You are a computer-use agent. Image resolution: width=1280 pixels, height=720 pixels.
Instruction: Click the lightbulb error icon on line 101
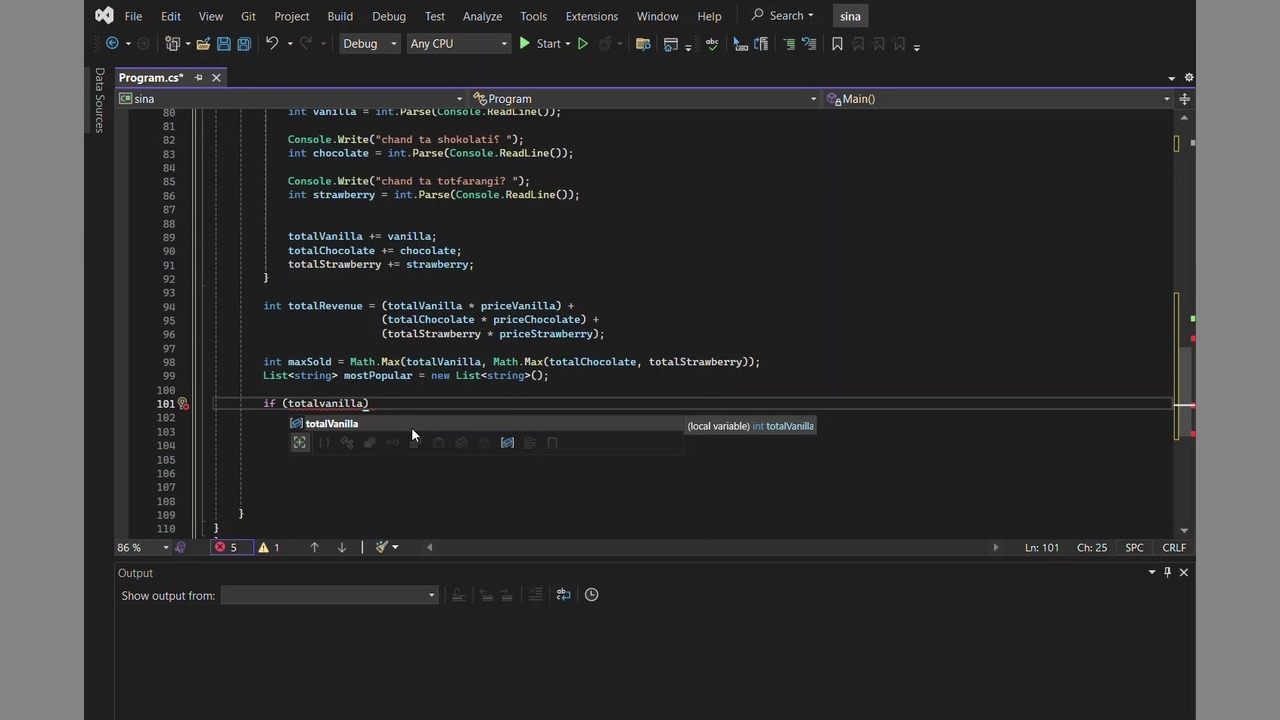(x=183, y=404)
